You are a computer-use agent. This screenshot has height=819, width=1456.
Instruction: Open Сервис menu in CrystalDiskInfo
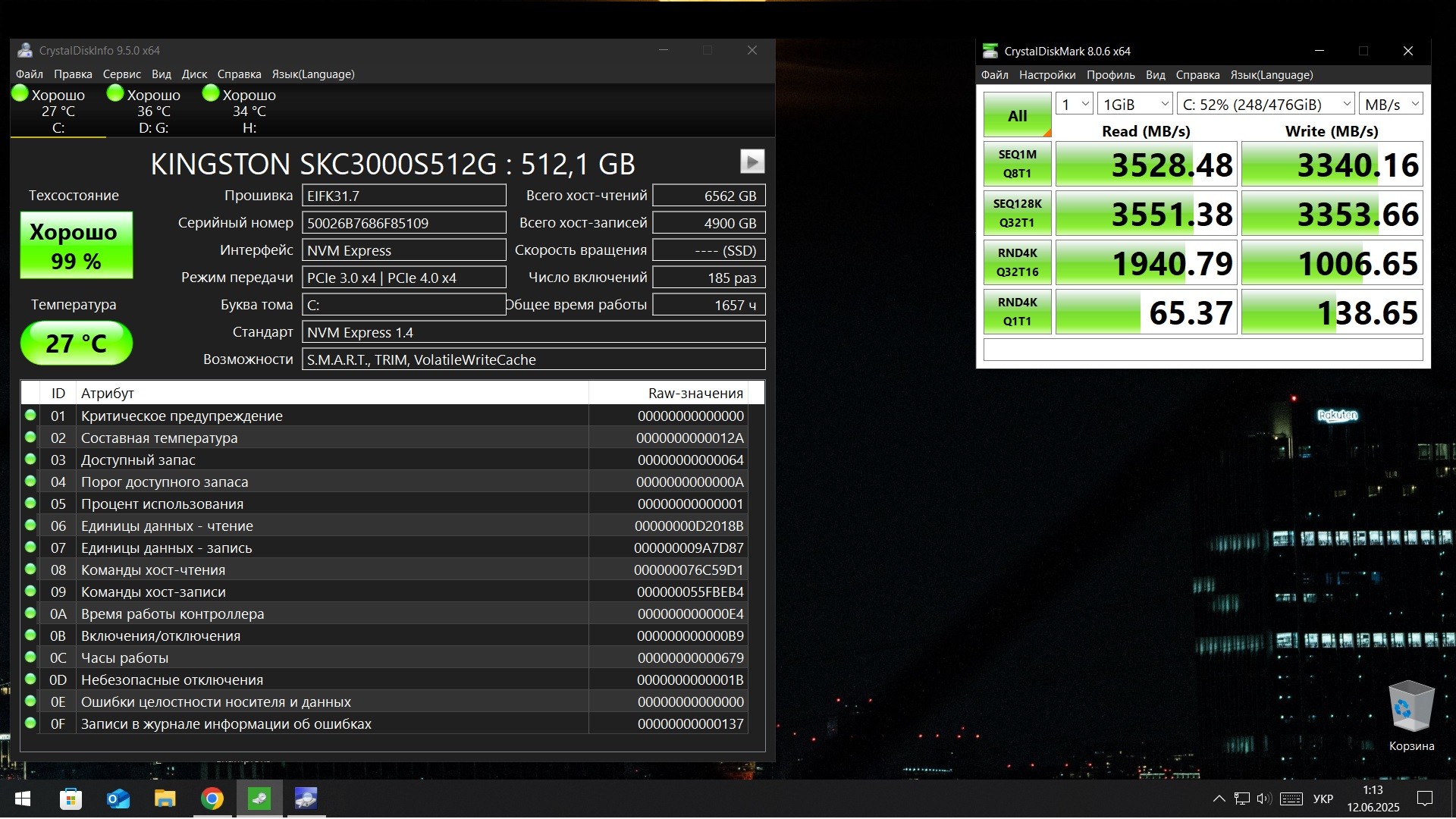(122, 74)
